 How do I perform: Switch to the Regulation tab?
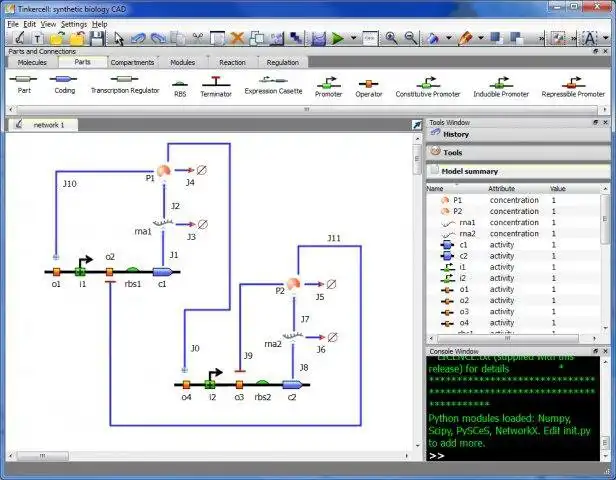282,62
